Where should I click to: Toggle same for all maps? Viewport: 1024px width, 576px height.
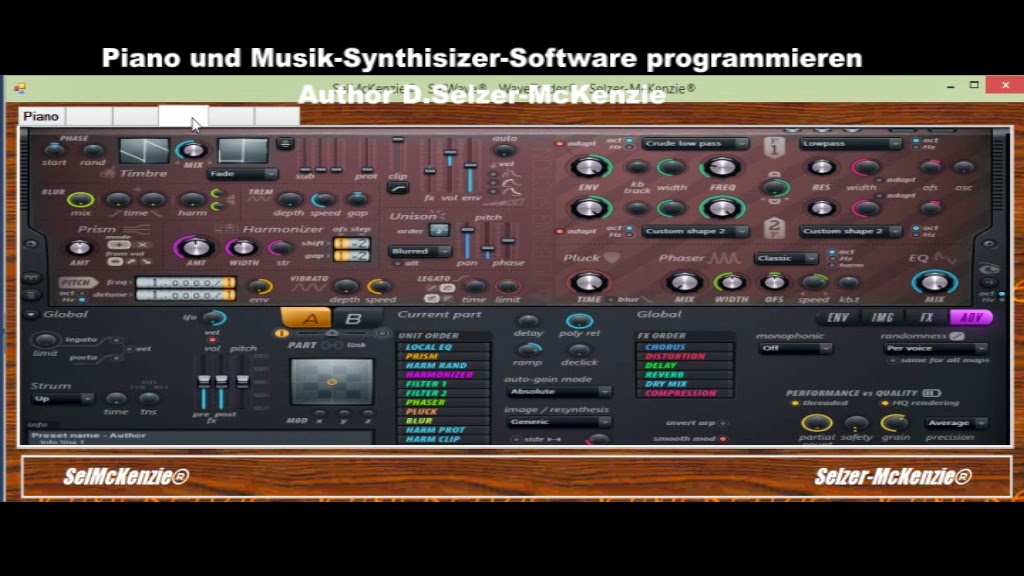(x=892, y=360)
